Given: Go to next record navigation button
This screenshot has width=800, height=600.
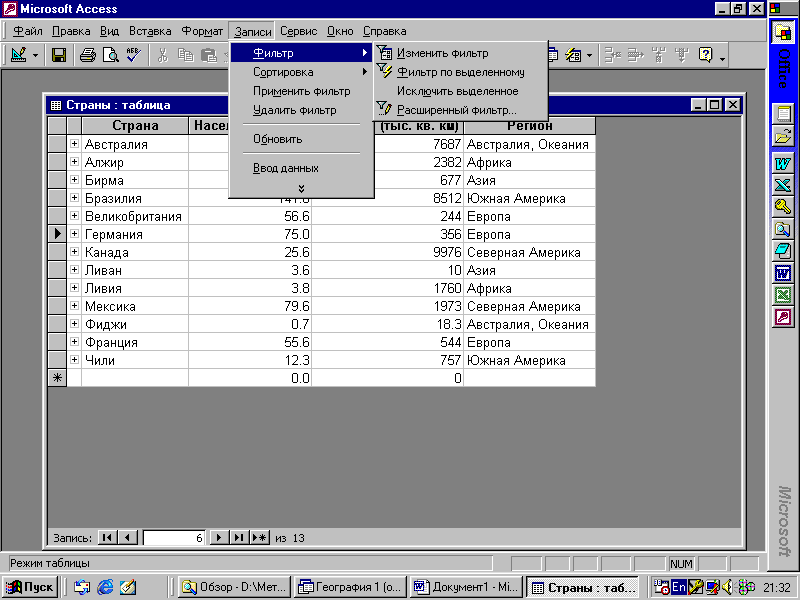Looking at the screenshot, I should (219, 537).
